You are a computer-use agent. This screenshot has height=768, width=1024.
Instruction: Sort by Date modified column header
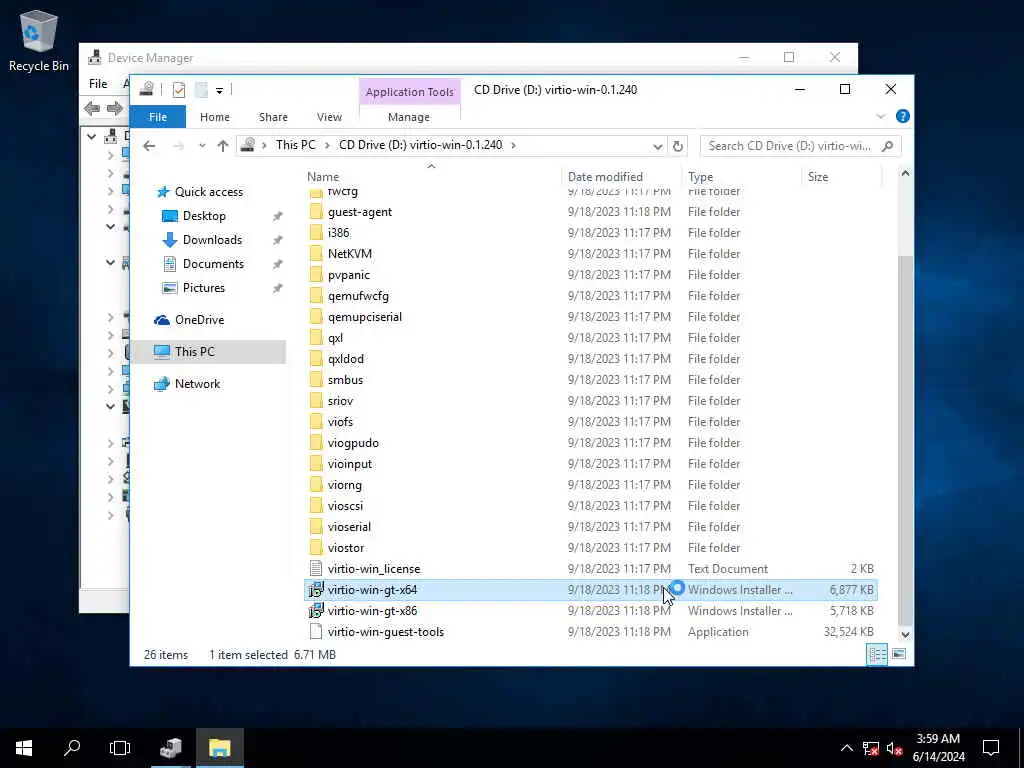point(620,176)
